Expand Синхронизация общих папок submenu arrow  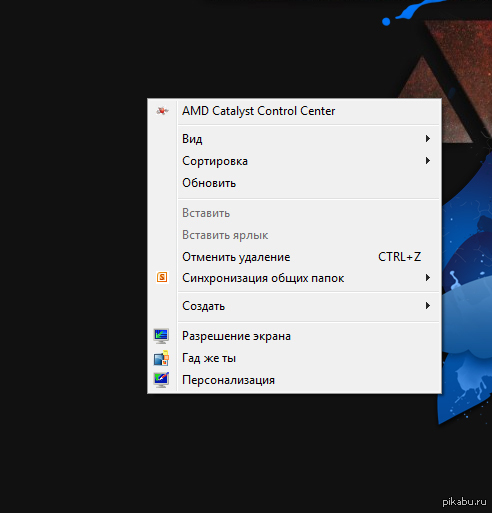428,278
